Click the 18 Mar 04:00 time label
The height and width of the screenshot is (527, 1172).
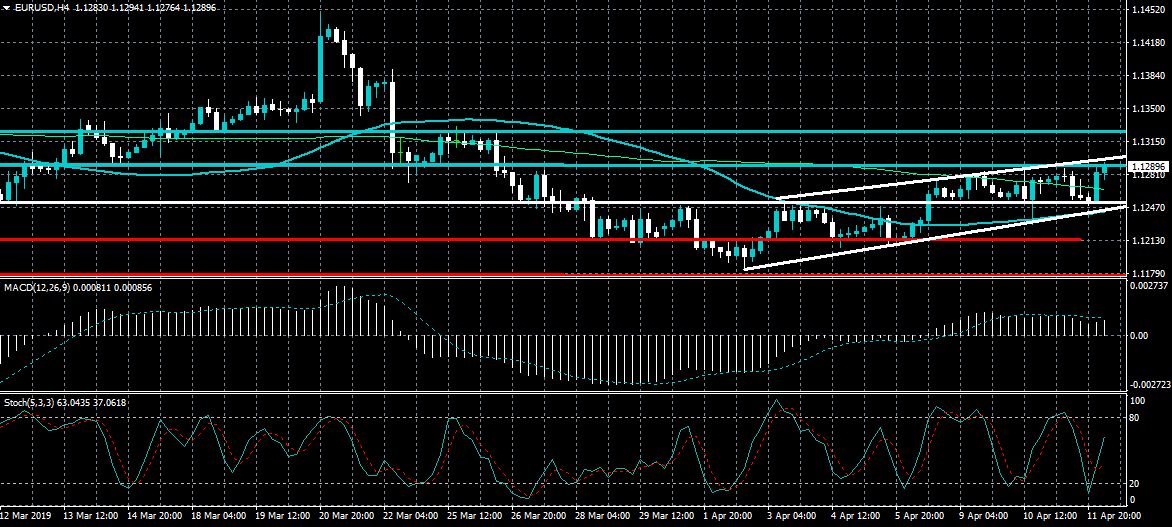[218, 516]
